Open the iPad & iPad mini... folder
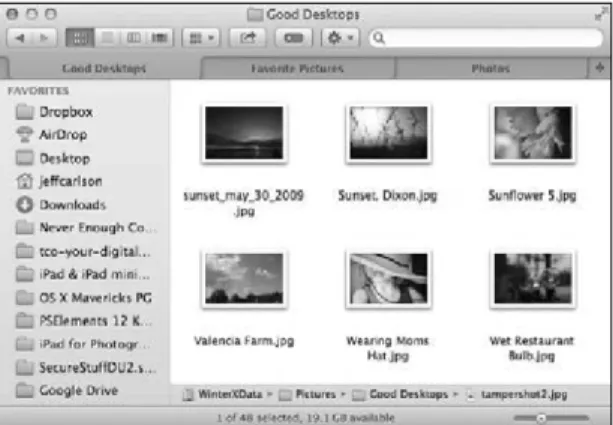613x425 pixels. [x=83, y=274]
